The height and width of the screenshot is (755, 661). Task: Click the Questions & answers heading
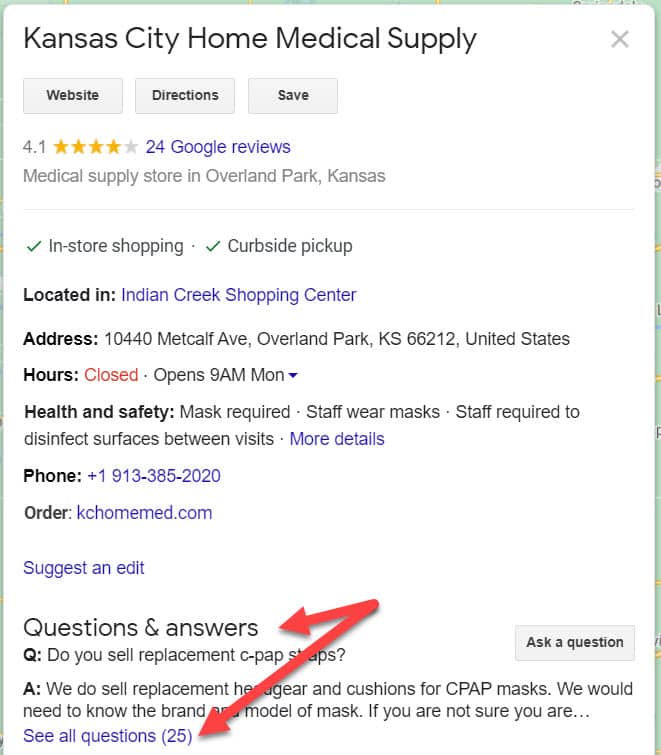[140, 627]
